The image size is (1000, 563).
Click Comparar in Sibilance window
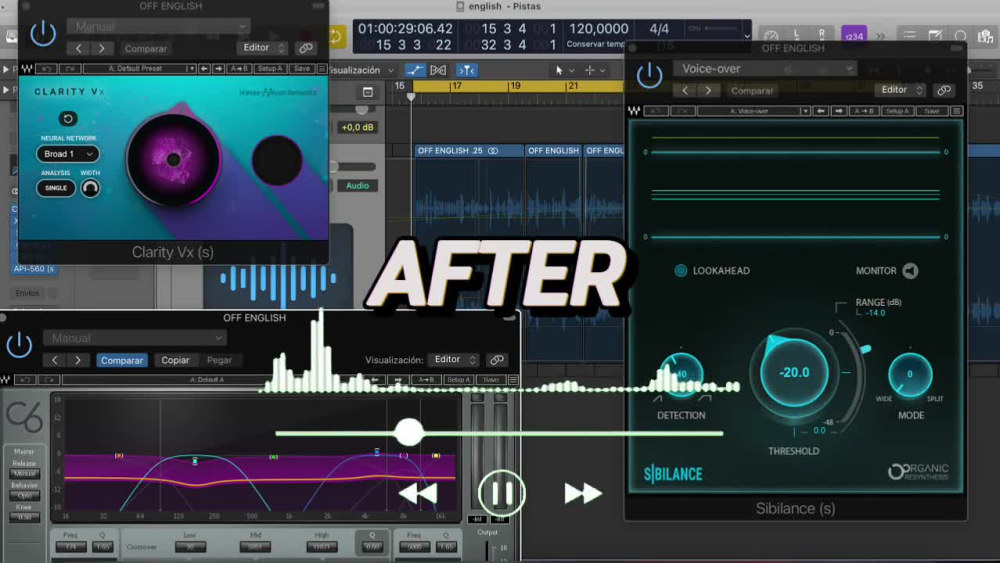click(x=752, y=91)
